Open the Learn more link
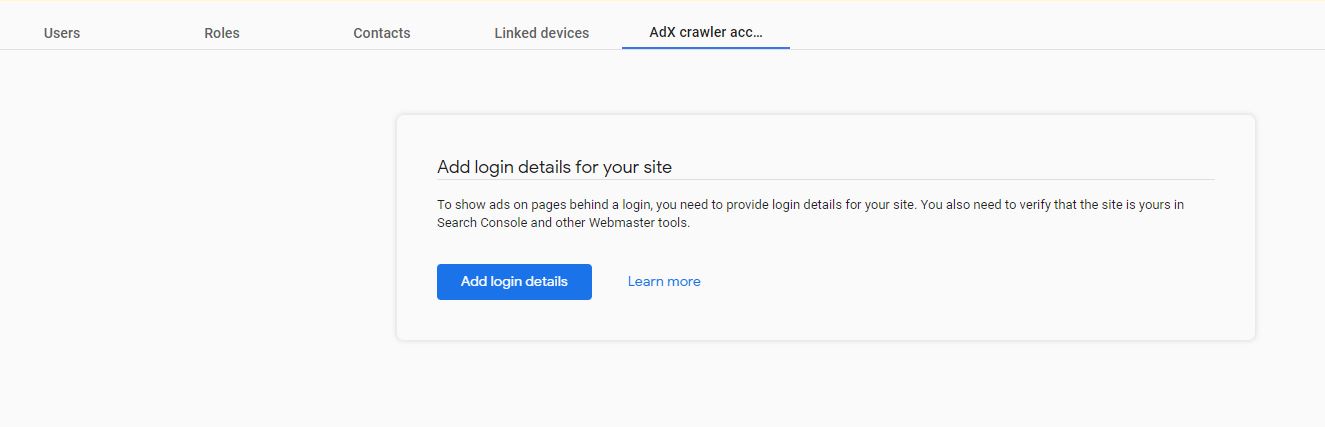The height and width of the screenshot is (427, 1325). coord(664,282)
